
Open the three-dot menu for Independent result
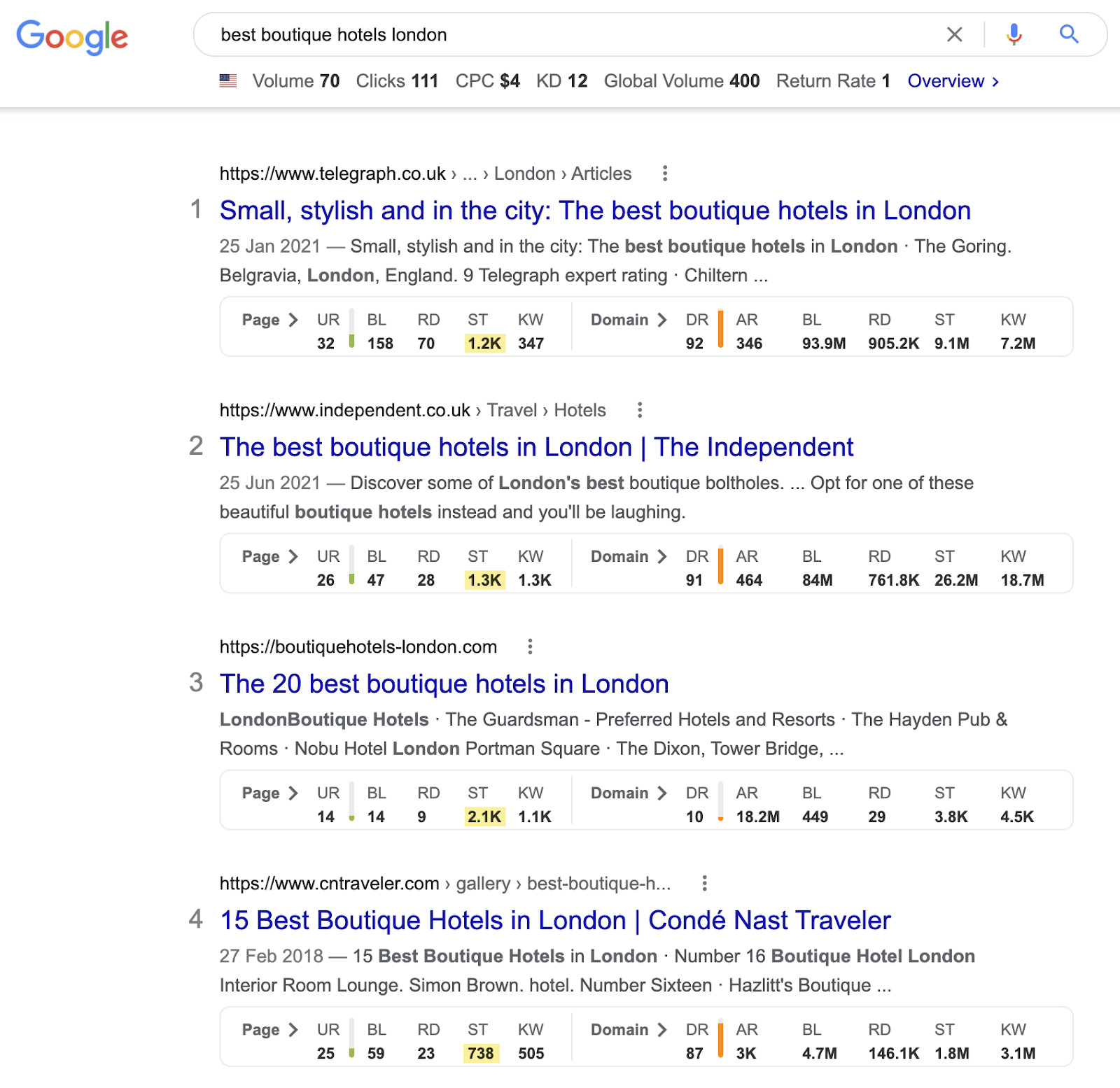coord(639,410)
